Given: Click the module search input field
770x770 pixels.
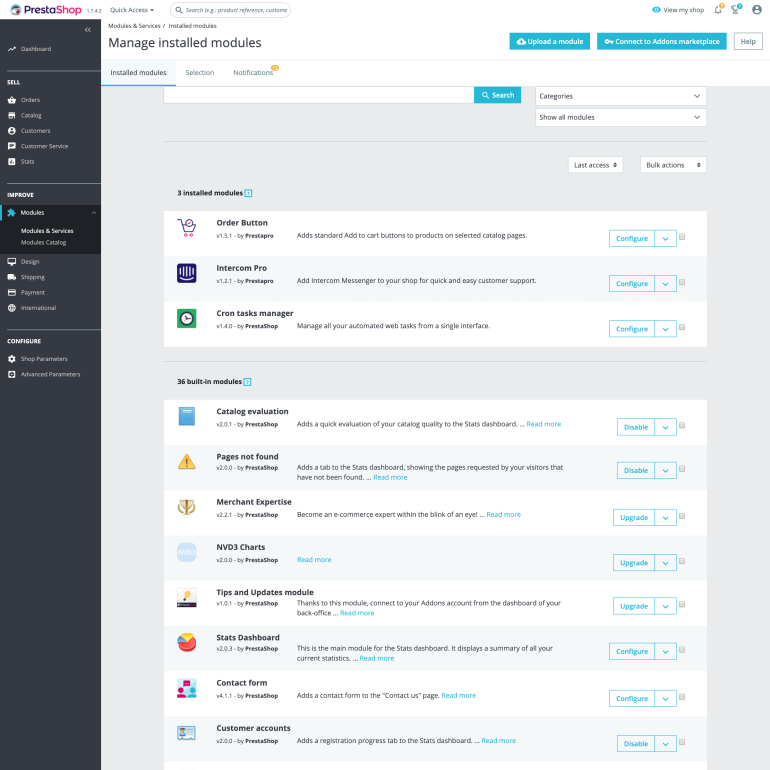Looking at the screenshot, I should [319, 95].
